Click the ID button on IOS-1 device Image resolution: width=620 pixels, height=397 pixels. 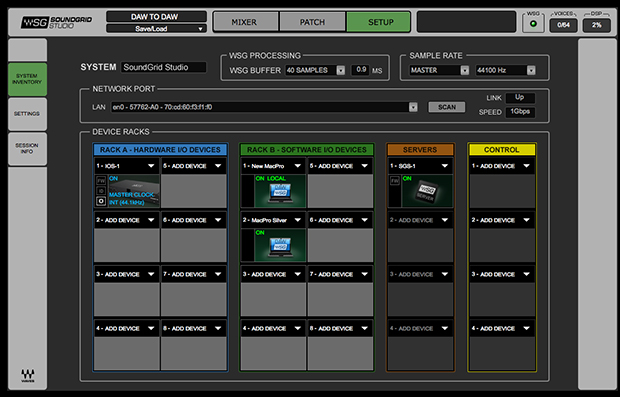(x=101, y=191)
